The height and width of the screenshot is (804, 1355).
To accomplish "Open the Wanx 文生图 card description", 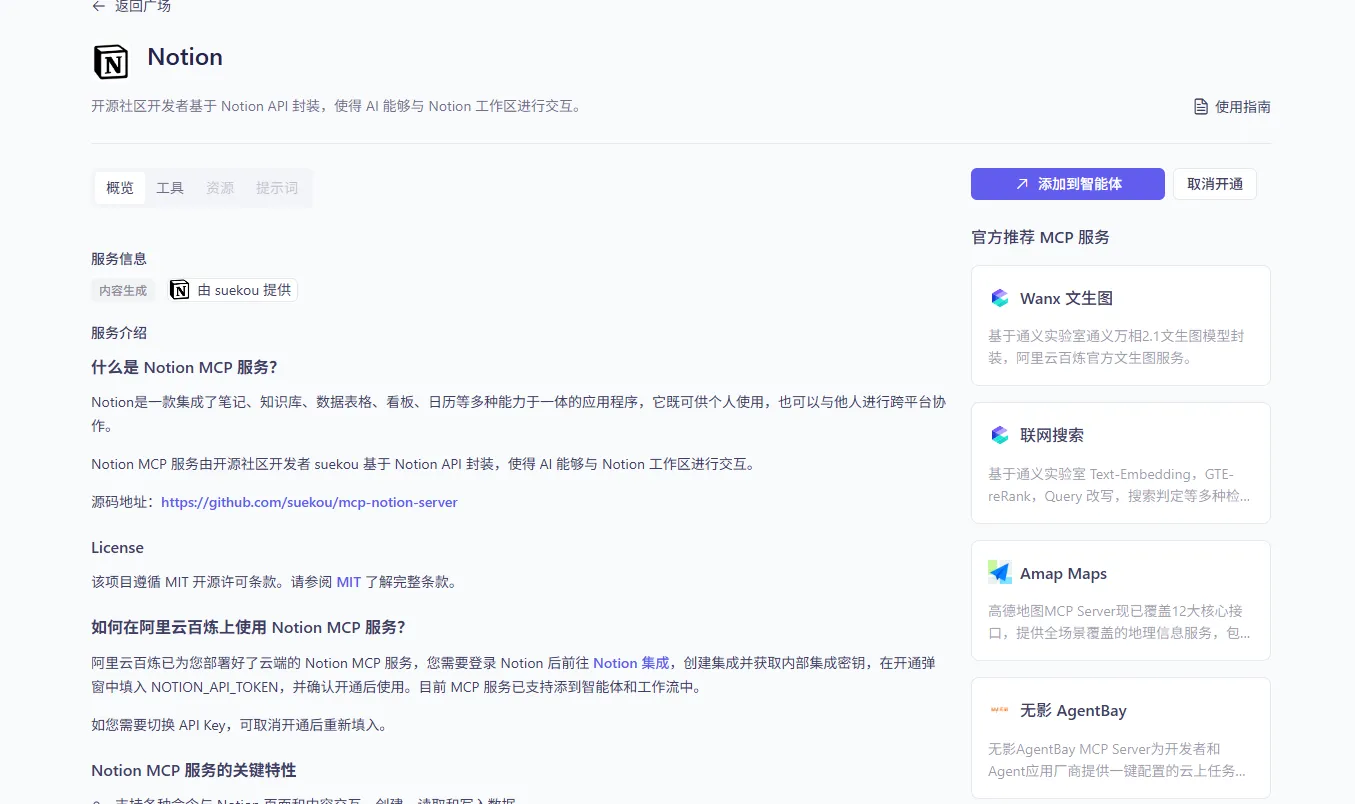I will [1116, 347].
